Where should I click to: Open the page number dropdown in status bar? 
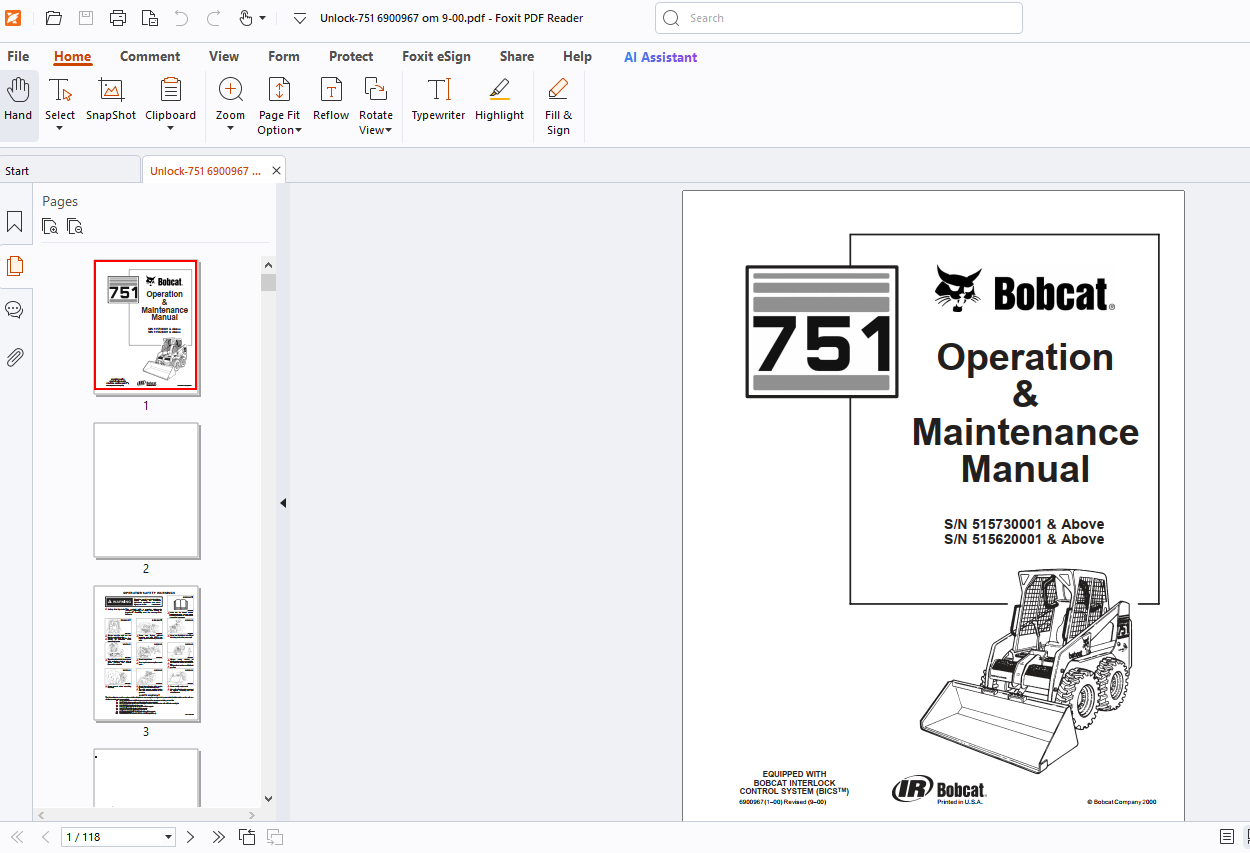168,837
